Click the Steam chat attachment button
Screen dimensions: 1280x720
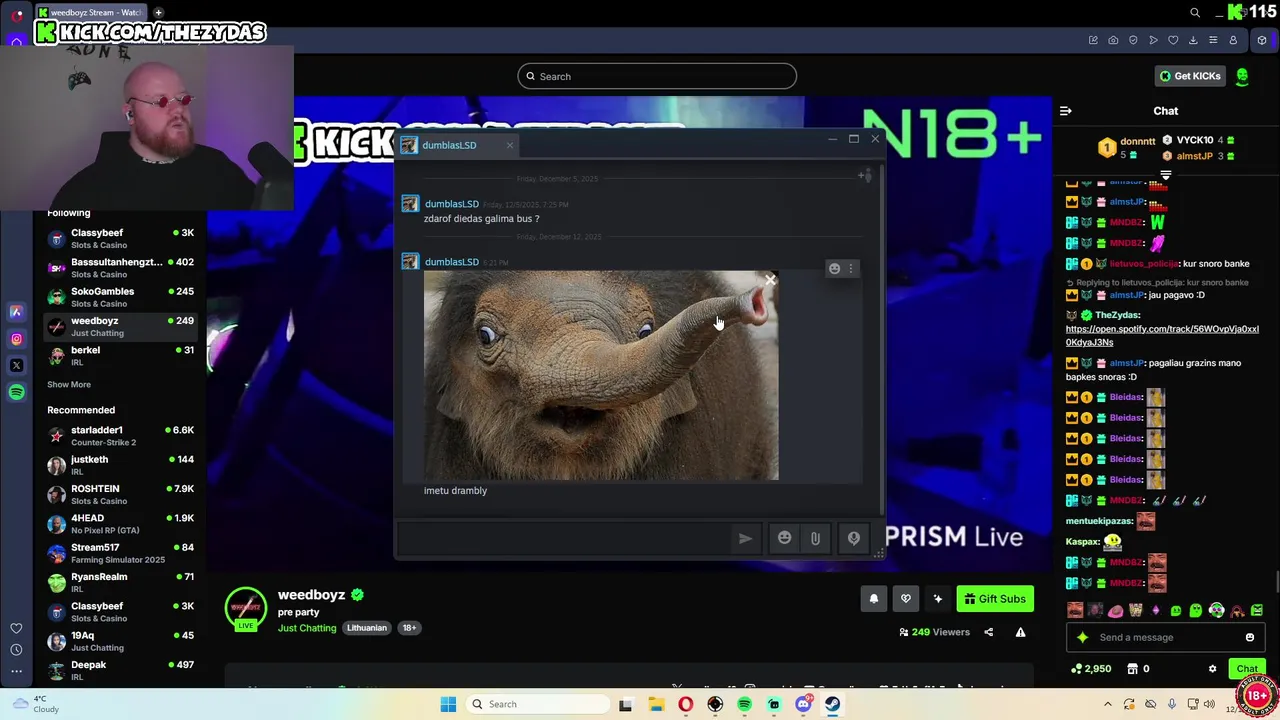(815, 538)
